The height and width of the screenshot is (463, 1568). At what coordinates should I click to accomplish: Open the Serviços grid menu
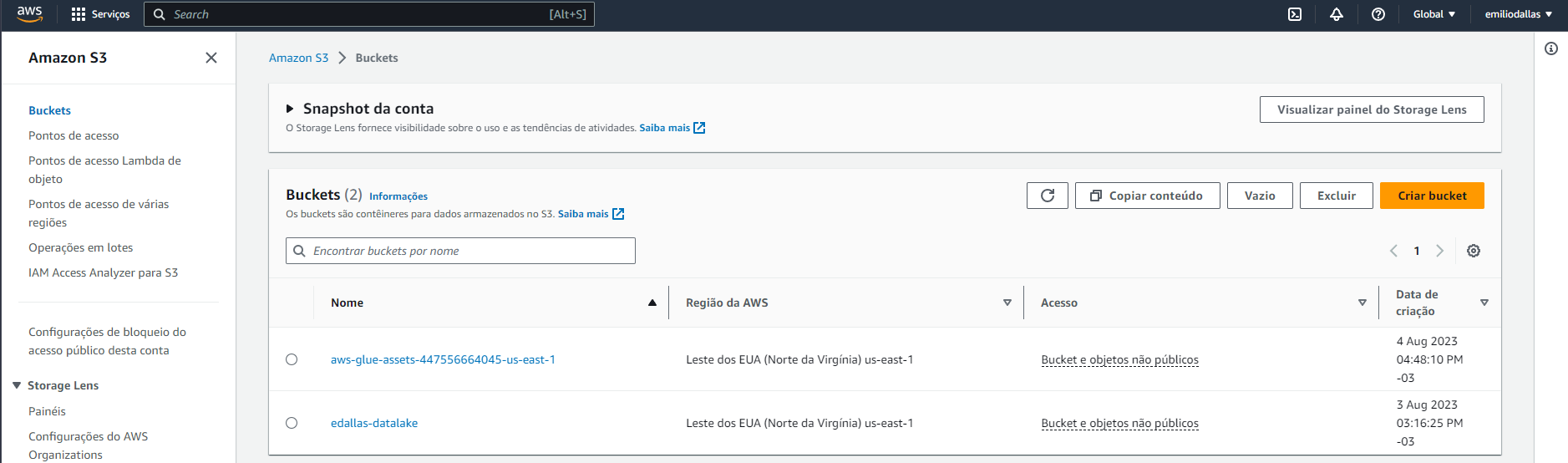coord(101,14)
